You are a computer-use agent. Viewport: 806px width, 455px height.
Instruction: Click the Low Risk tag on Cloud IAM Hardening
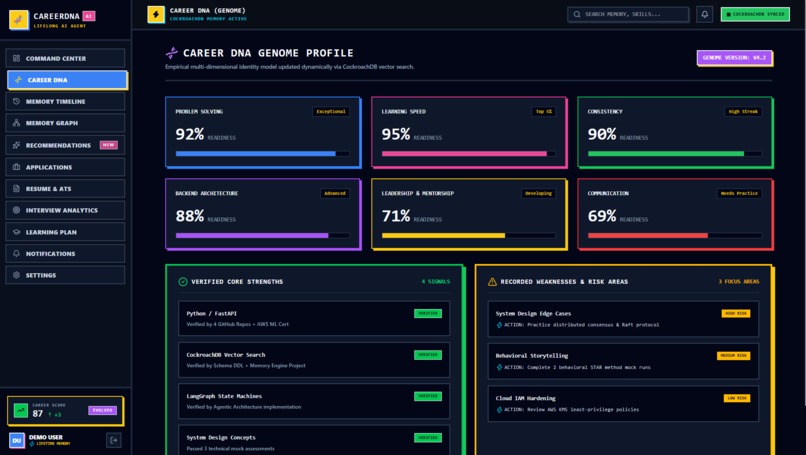[x=737, y=398]
